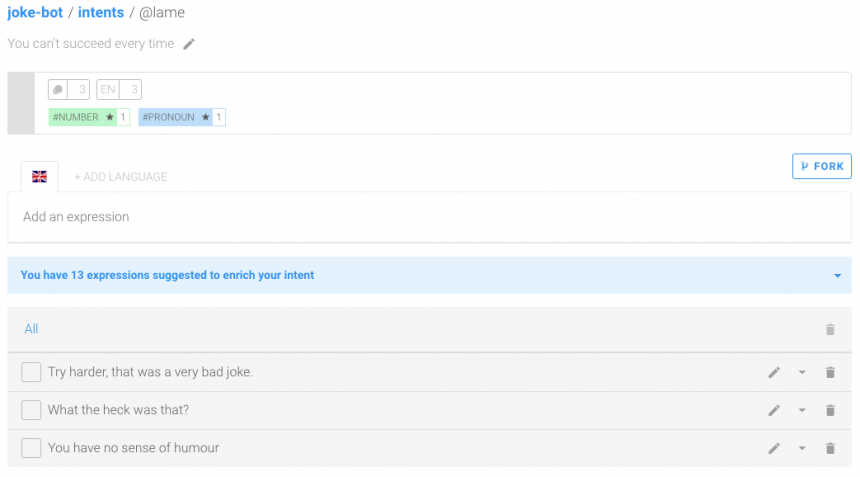Tick 'You have no sense of humour' checkbox
860x477 pixels.
point(31,448)
